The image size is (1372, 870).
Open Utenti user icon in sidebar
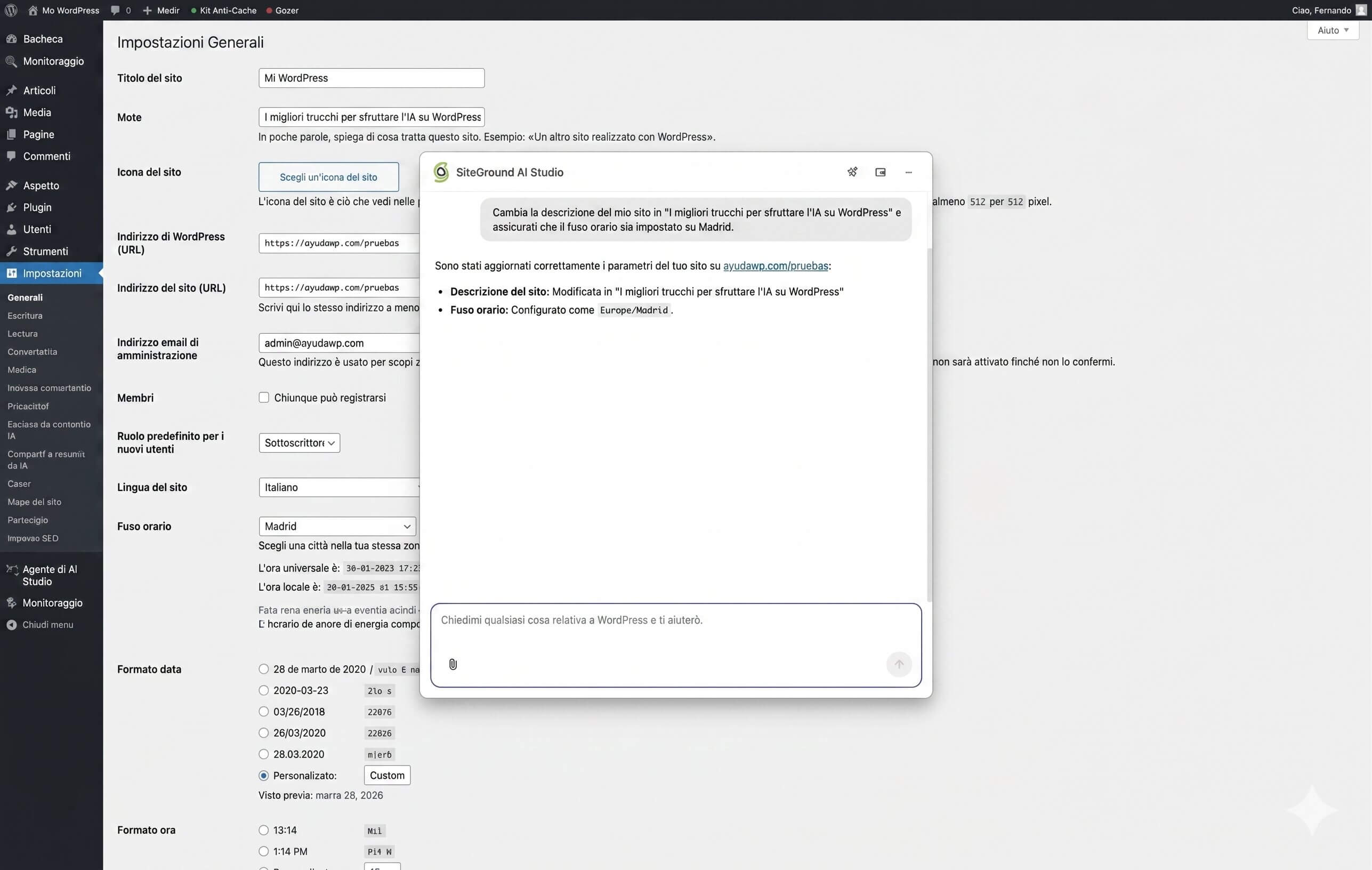(x=11, y=229)
